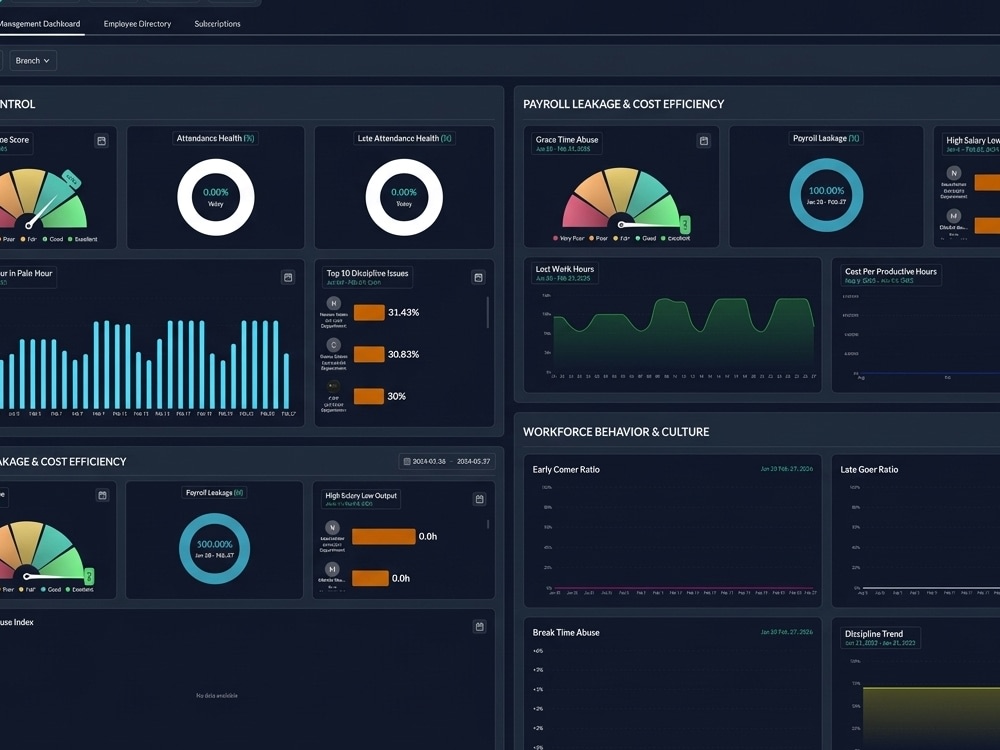Click the High Salary Low Output scrollbar
1000x750 pixels.
pyautogui.click(x=489, y=524)
